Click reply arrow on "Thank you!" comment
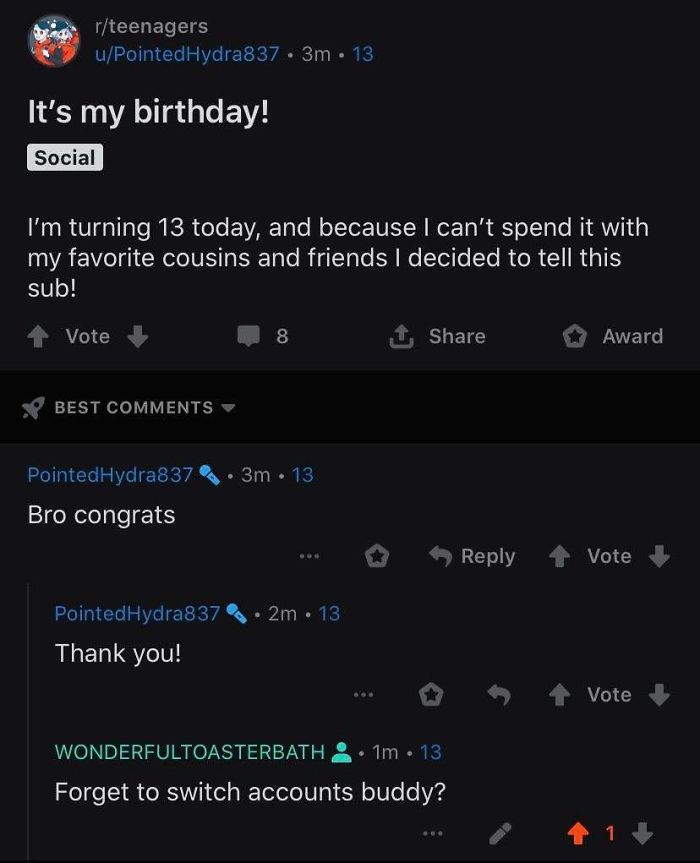The height and width of the screenshot is (863, 700). [x=499, y=695]
